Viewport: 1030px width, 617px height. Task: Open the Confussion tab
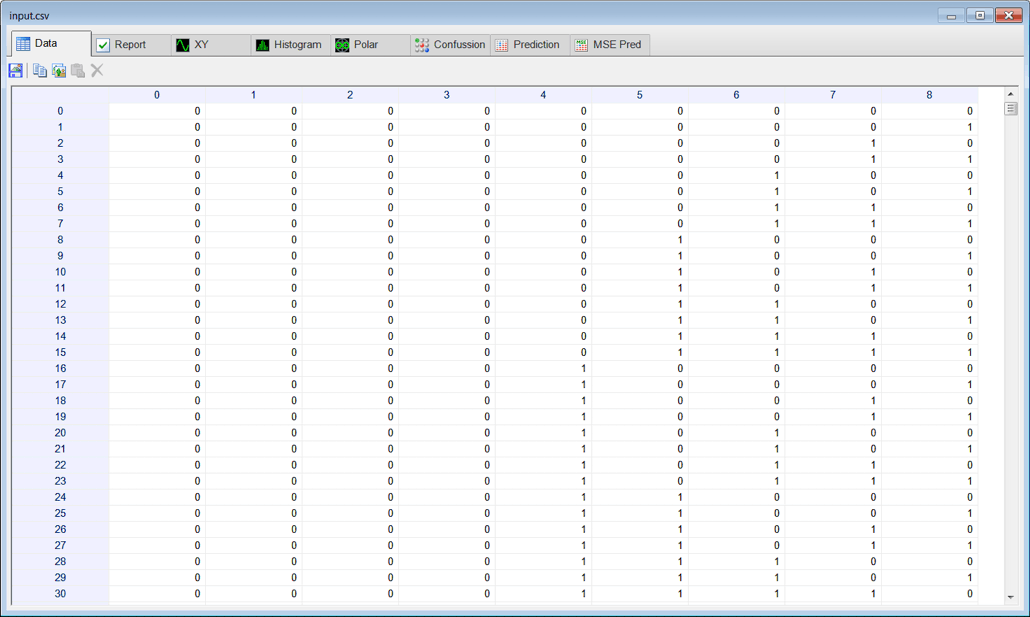[x=451, y=45]
